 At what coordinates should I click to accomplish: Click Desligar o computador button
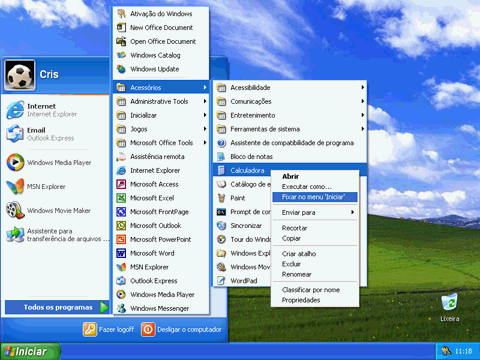[182, 329]
